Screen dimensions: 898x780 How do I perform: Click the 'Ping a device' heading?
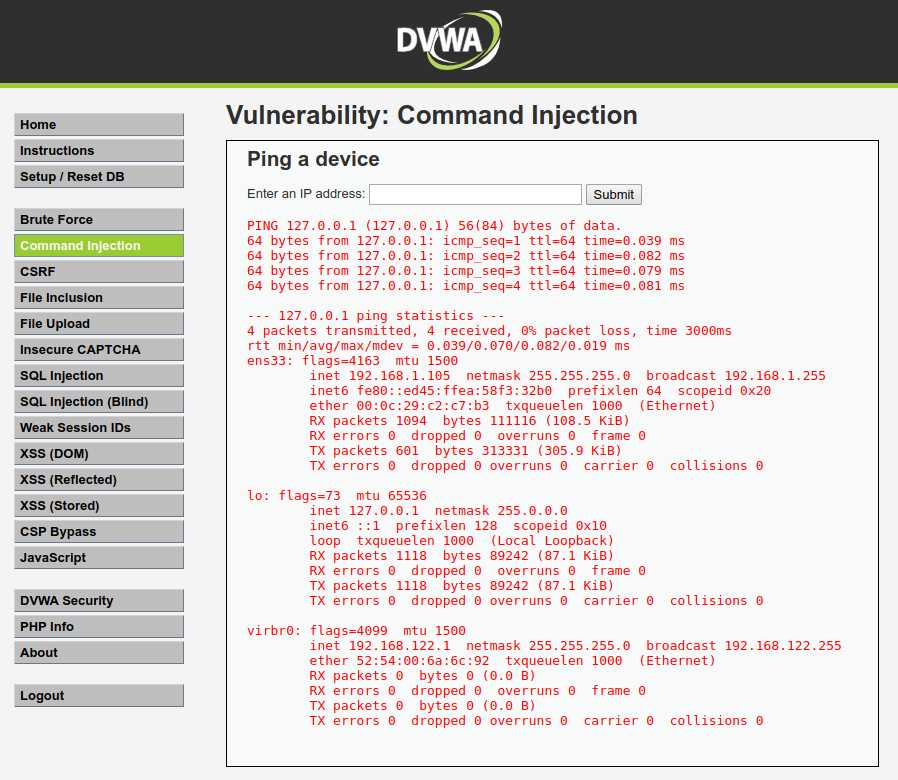pos(313,159)
